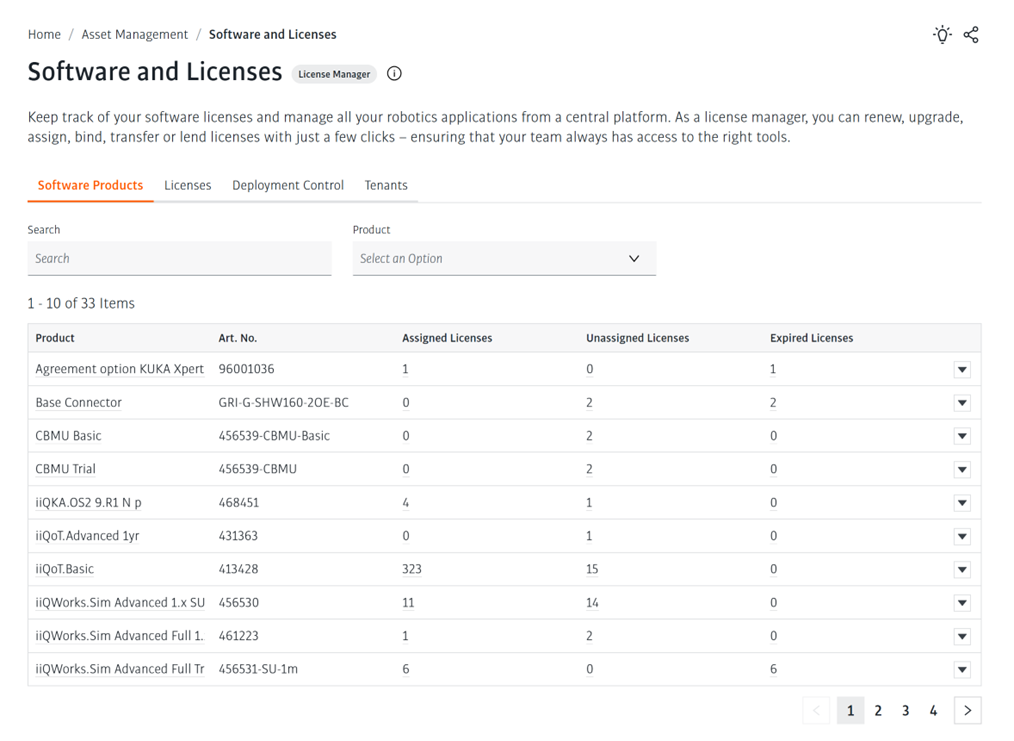Click assigned licenses count 323
Viewport: 1014px width, 741px height.
point(412,570)
